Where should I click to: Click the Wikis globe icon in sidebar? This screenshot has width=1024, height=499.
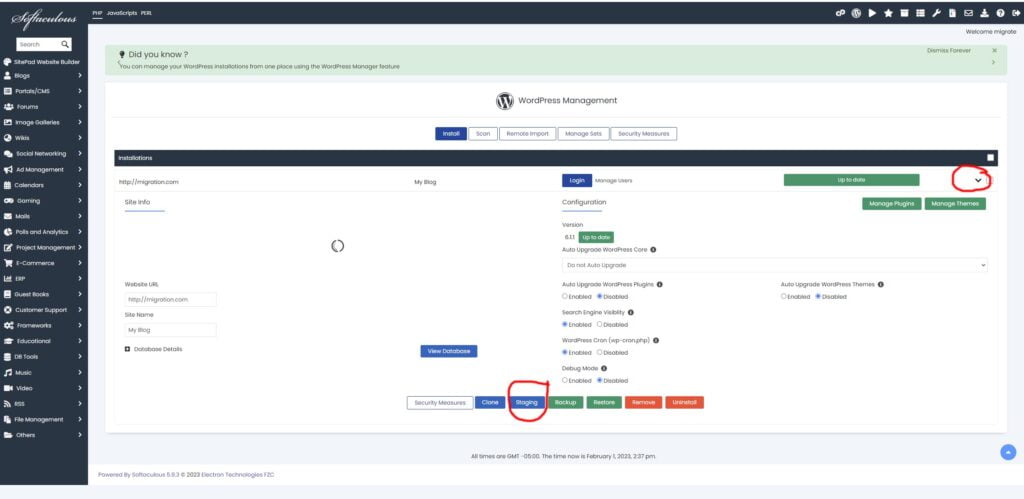7,138
